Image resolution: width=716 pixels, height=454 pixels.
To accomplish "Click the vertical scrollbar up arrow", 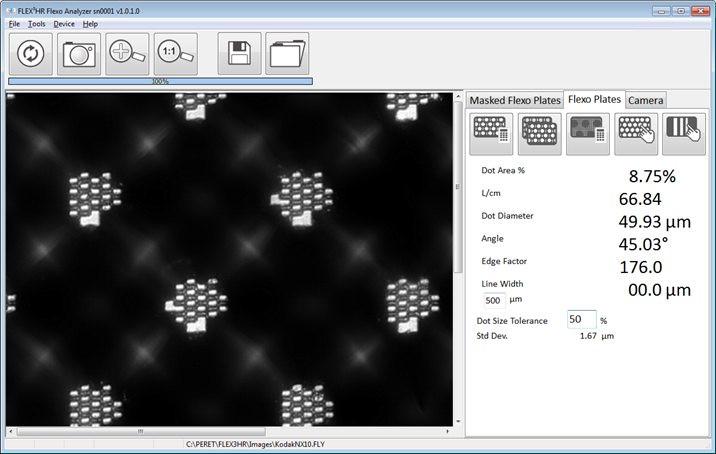I will click(x=458, y=97).
